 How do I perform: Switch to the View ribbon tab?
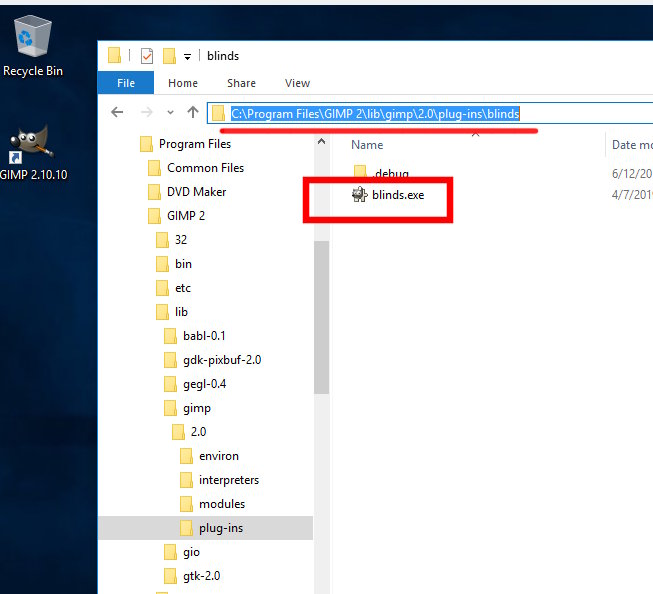297,83
